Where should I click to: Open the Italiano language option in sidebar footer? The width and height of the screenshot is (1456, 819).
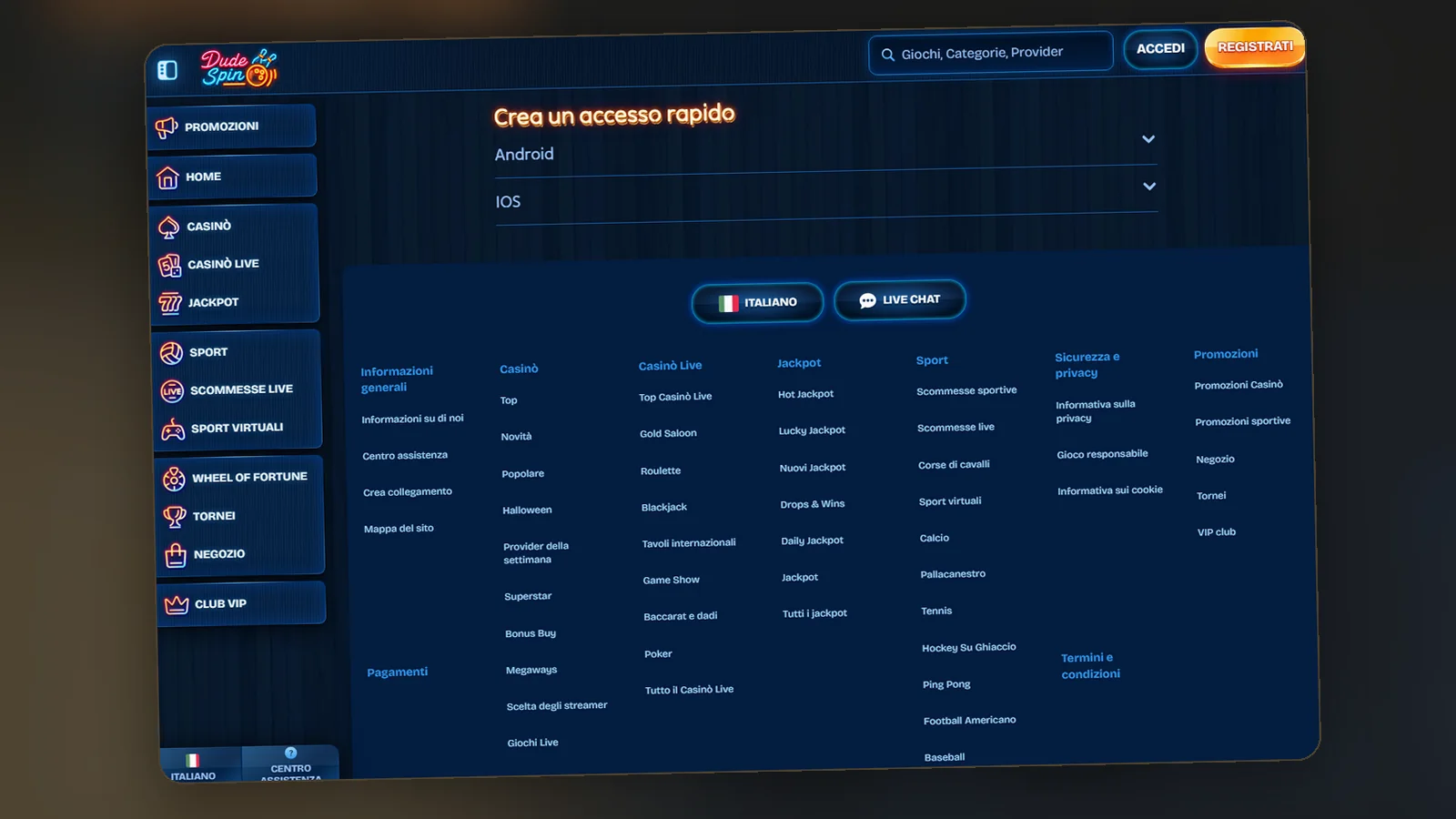pyautogui.click(x=193, y=766)
